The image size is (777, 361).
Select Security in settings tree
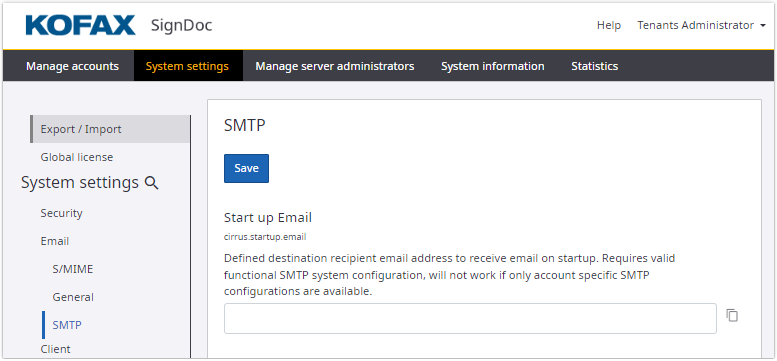point(61,213)
